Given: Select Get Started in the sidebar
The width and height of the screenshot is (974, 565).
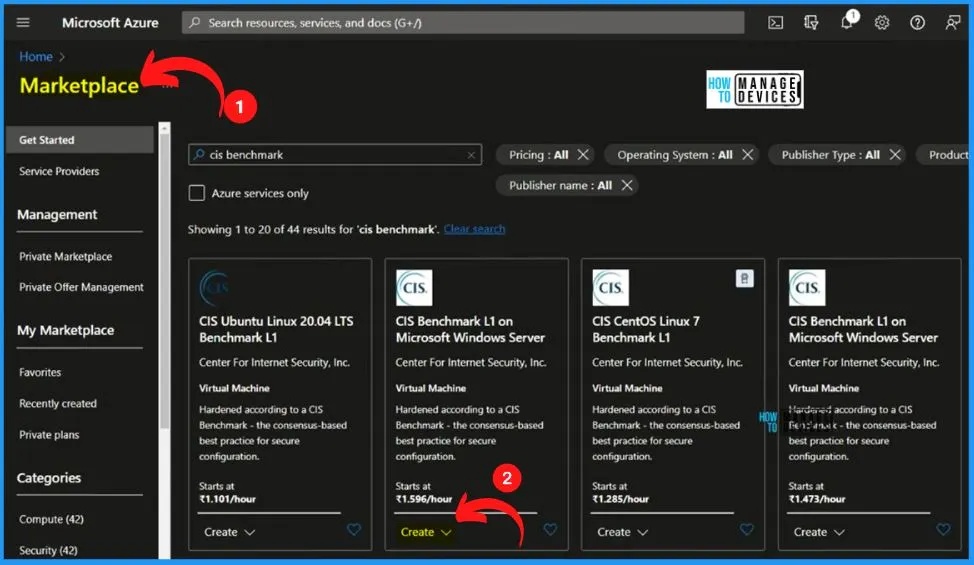Looking at the screenshot, I should point(80,140).
